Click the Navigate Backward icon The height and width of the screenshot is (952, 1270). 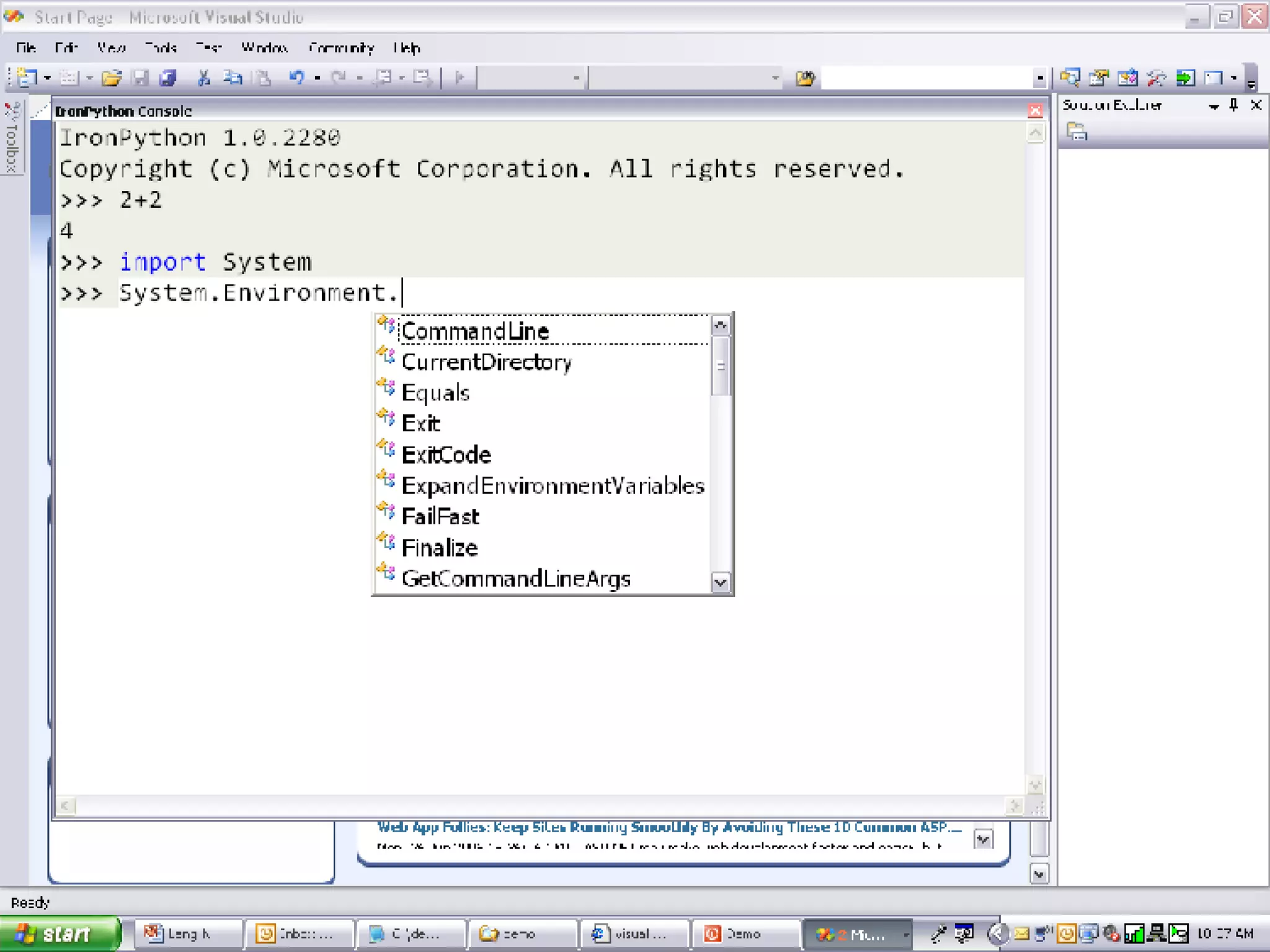[x=383, y=77]
